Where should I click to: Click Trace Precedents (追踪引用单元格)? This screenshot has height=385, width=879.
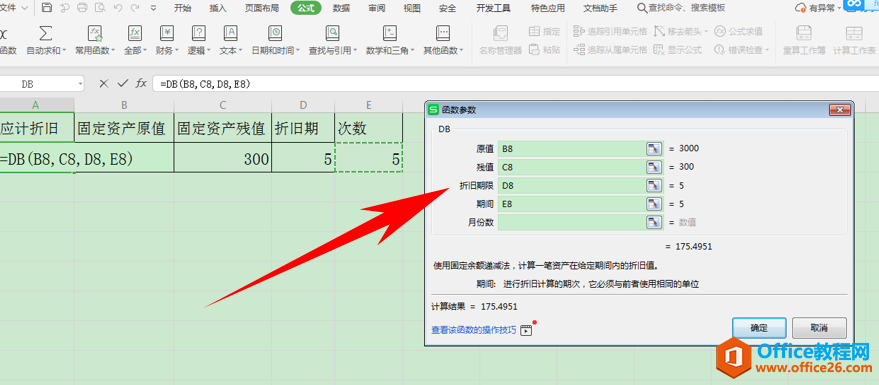[x=610, y=31]
